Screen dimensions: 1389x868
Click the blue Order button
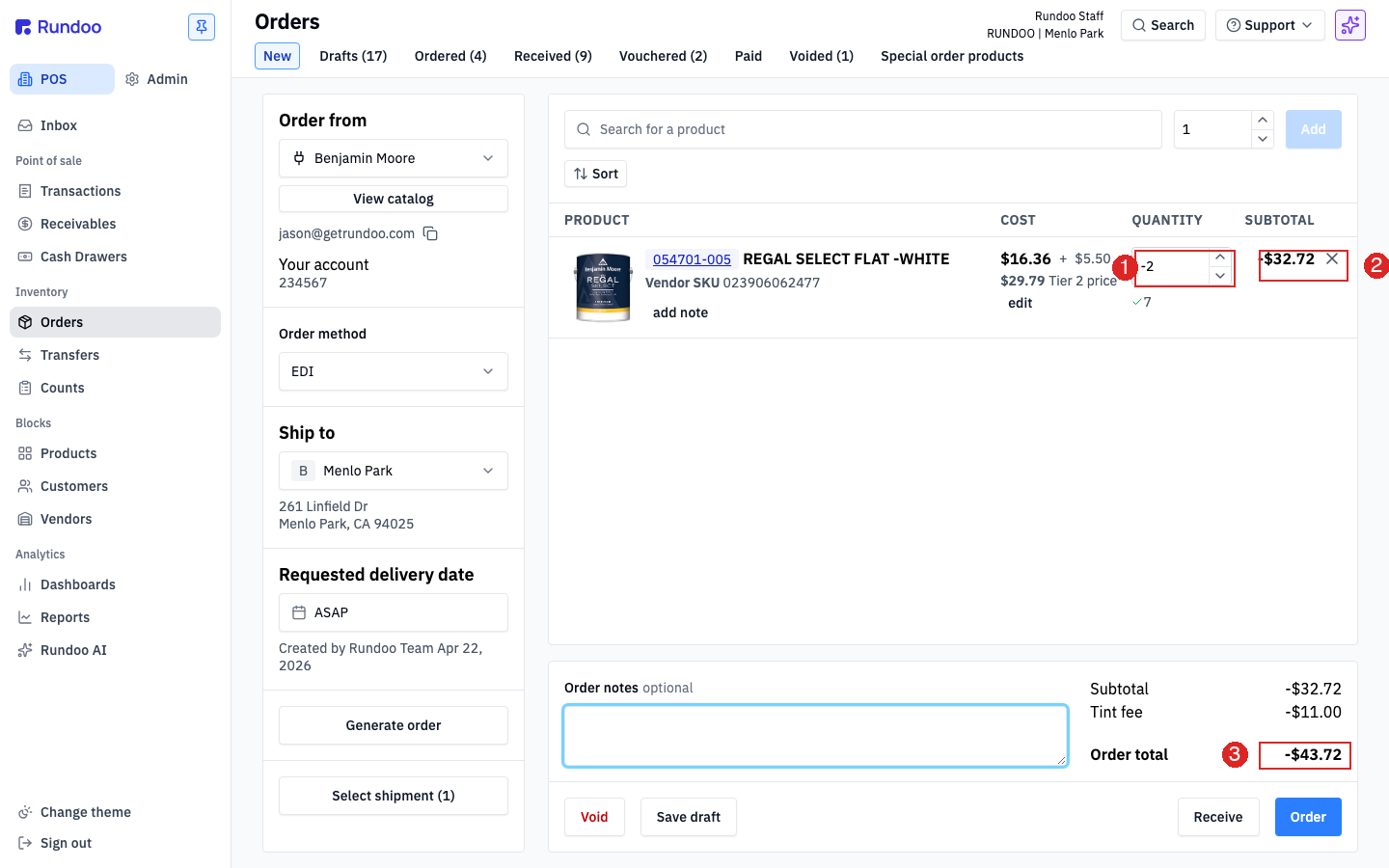(1308, 817)
